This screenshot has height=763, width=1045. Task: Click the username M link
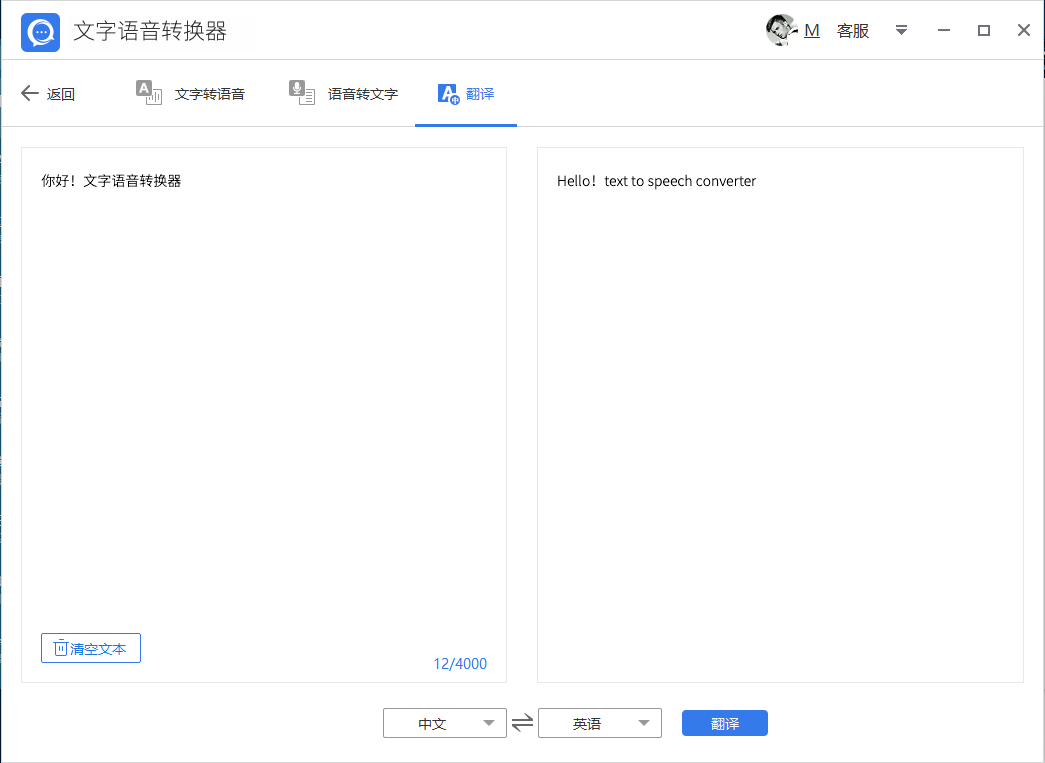point(812,31)
